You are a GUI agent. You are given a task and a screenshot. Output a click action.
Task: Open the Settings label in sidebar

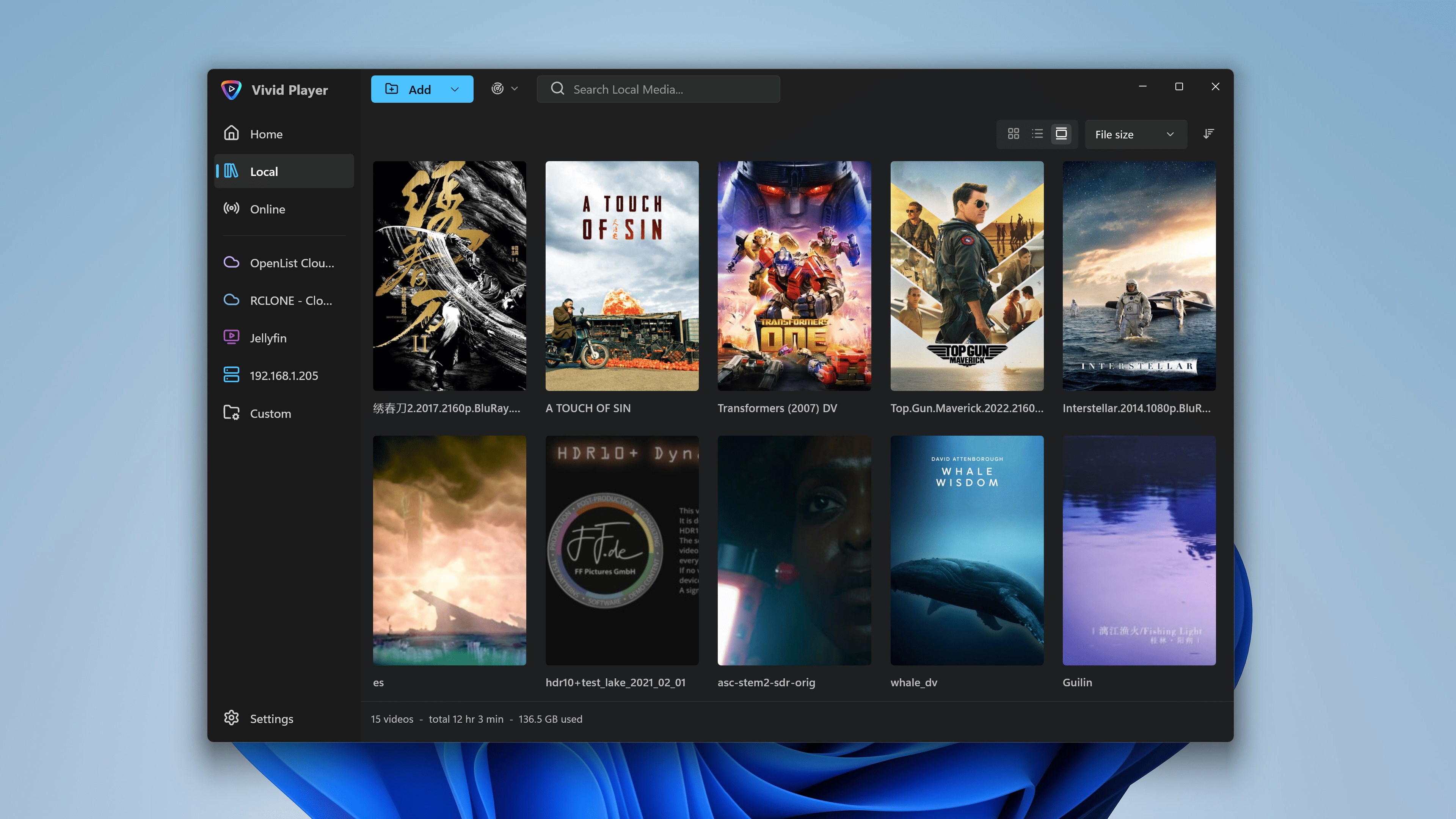(272, 719)
